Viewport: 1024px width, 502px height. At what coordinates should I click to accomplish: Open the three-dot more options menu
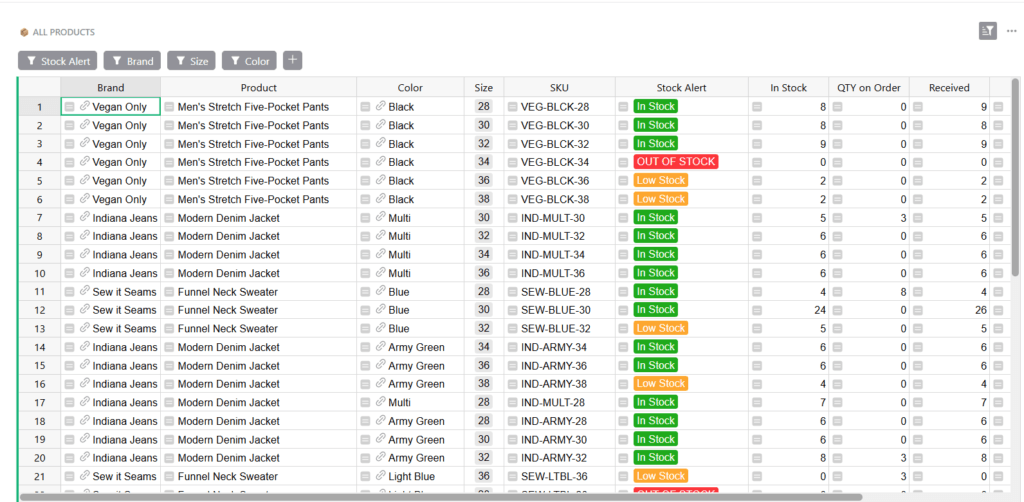[x=1011, y=31]
